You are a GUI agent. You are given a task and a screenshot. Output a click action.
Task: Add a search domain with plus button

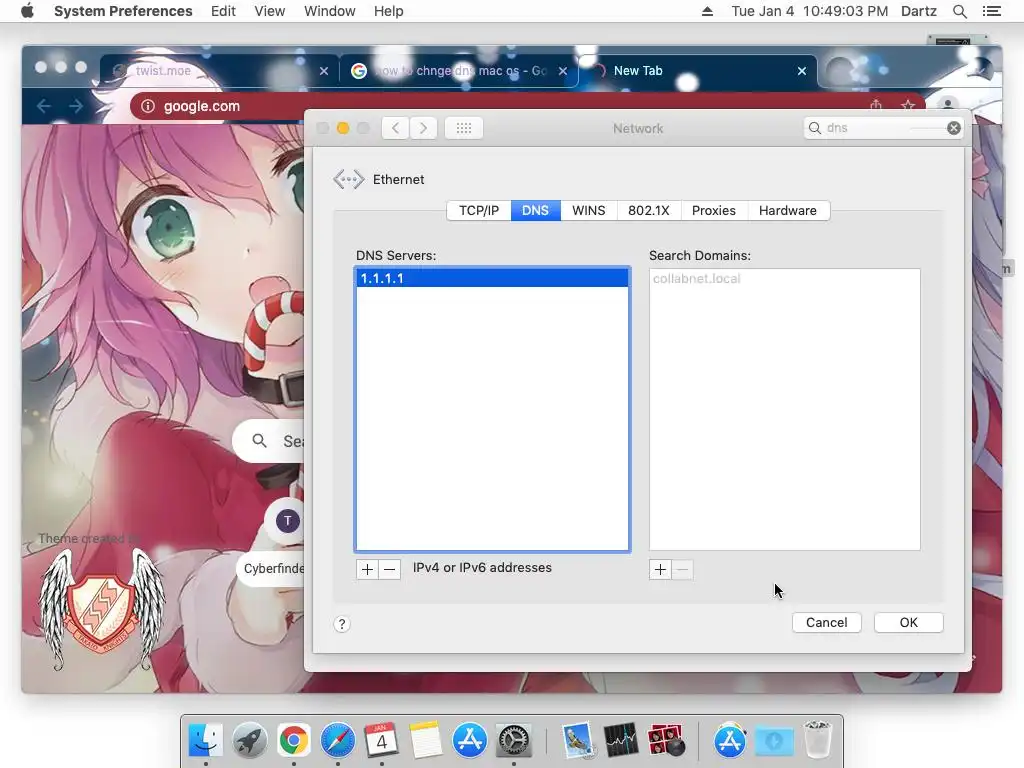click(660, 569)
